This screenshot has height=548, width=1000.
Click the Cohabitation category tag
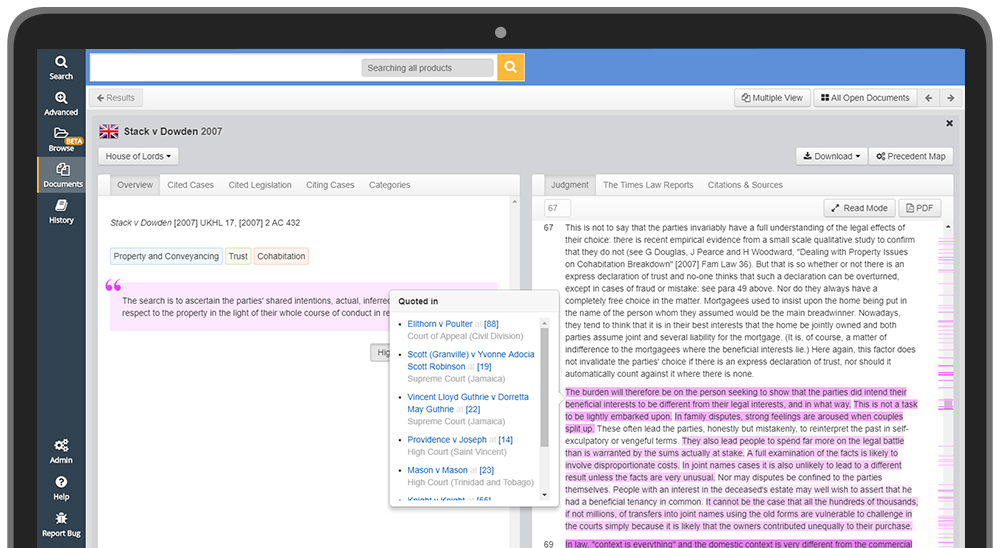tap(281, 256)
